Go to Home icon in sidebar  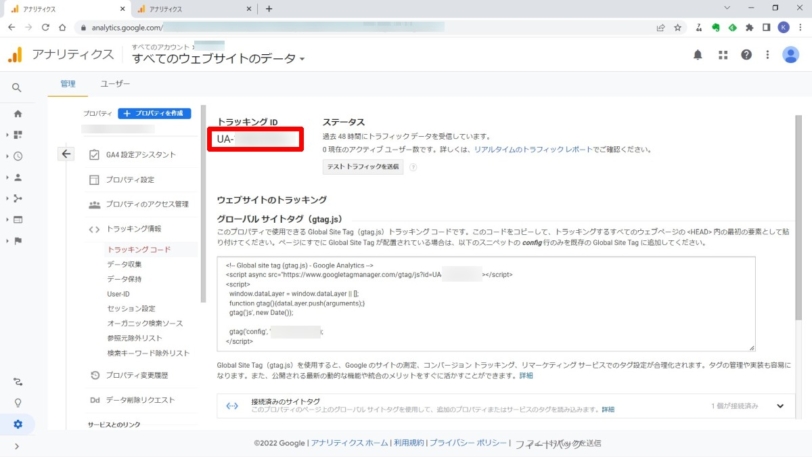tap(18, 113)
